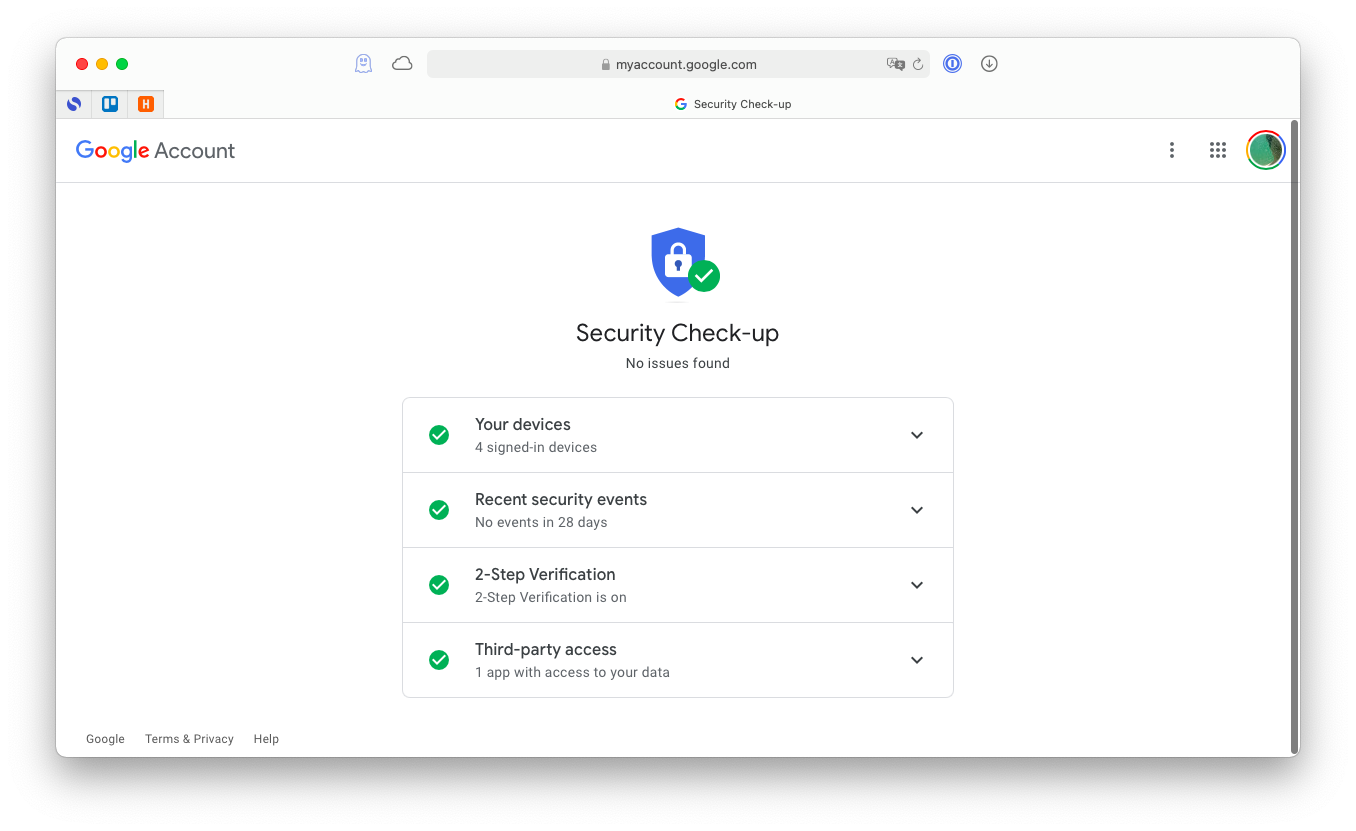The height and width of the screenshot is (831, 1356).
Task: Select the Security Check-up tab
Action: pos(732,104)
